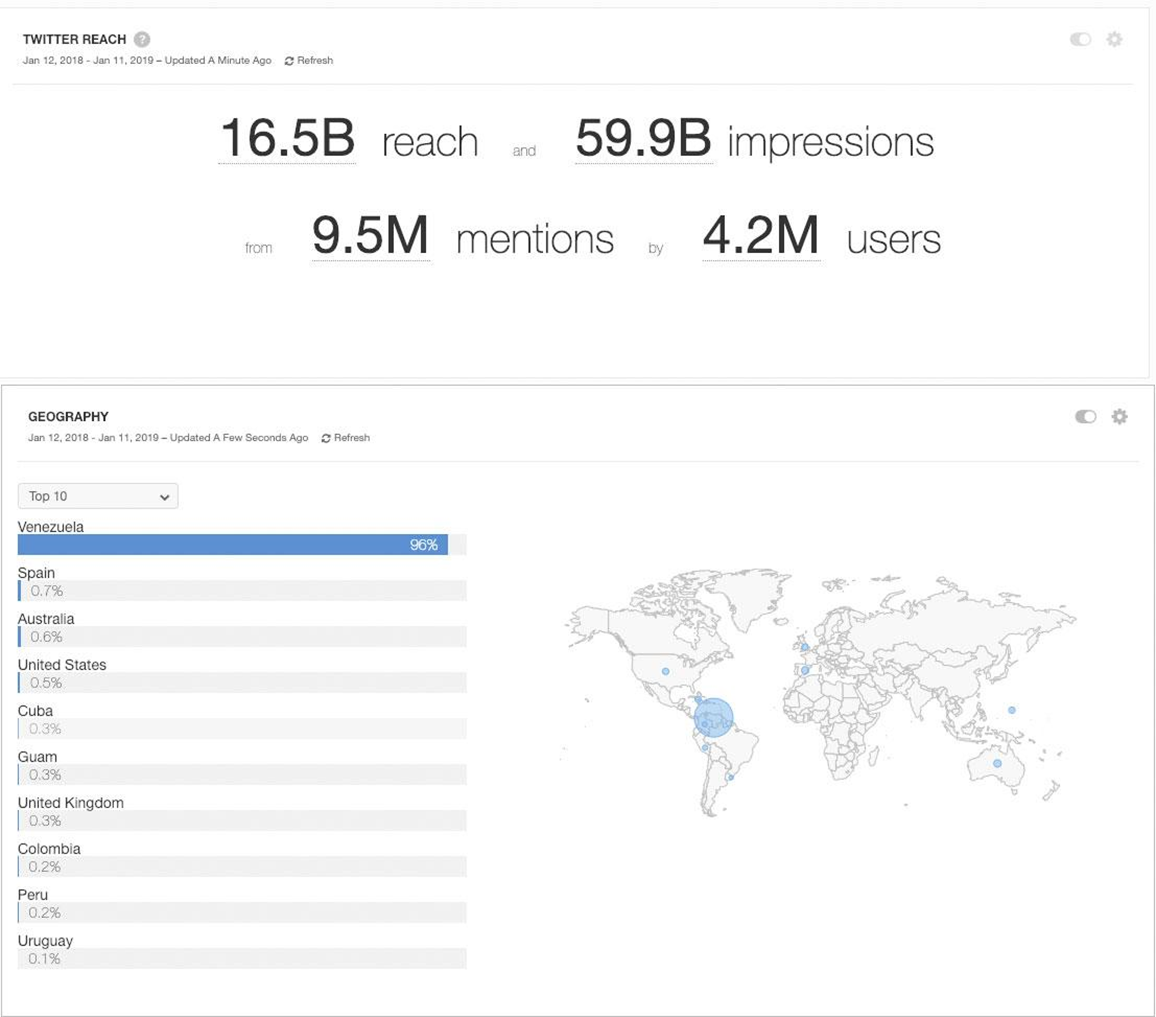
Task: Select the Uruguay 0.1% bar
Action: tap(242, 959)
